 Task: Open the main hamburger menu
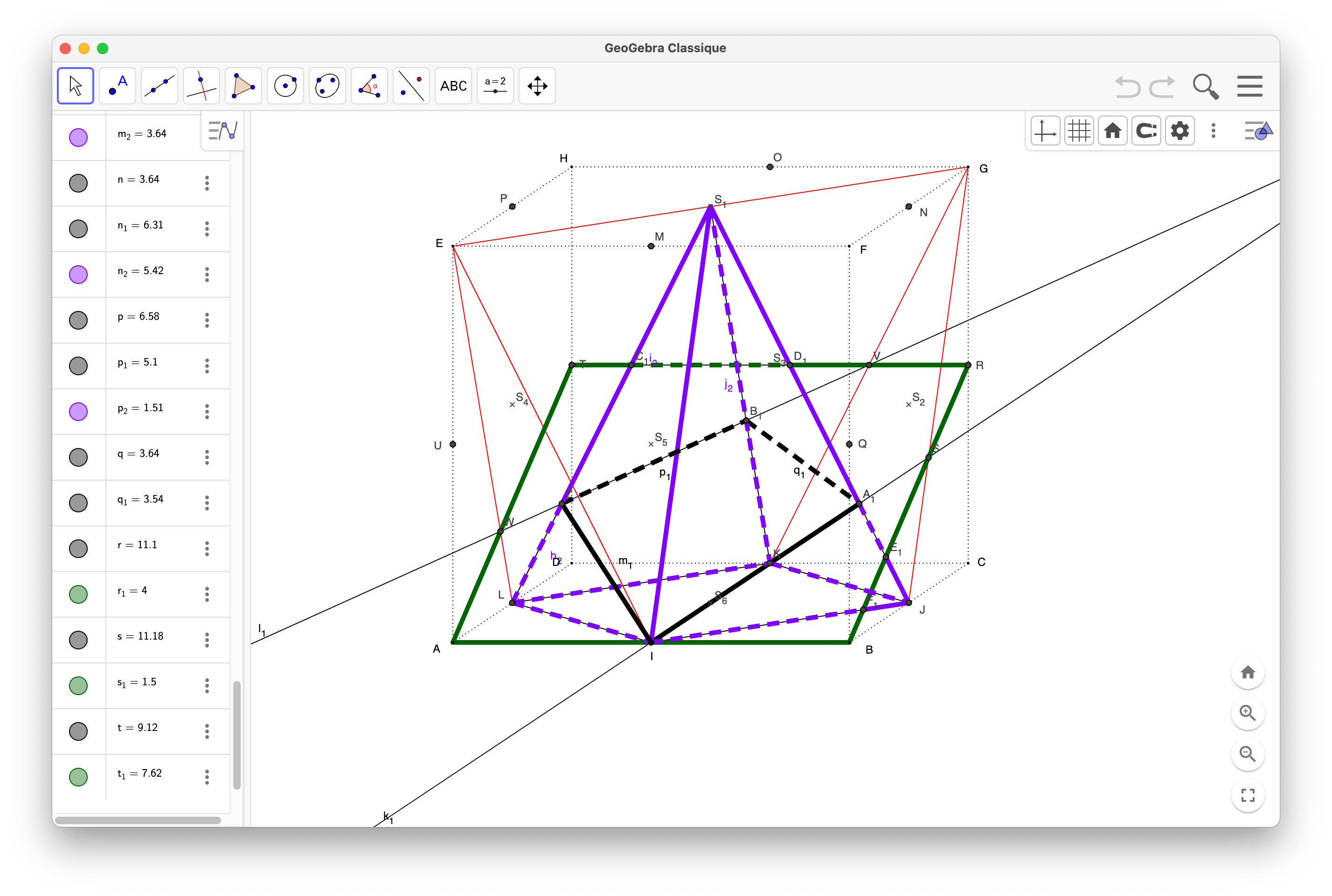tap(1249, 86)
